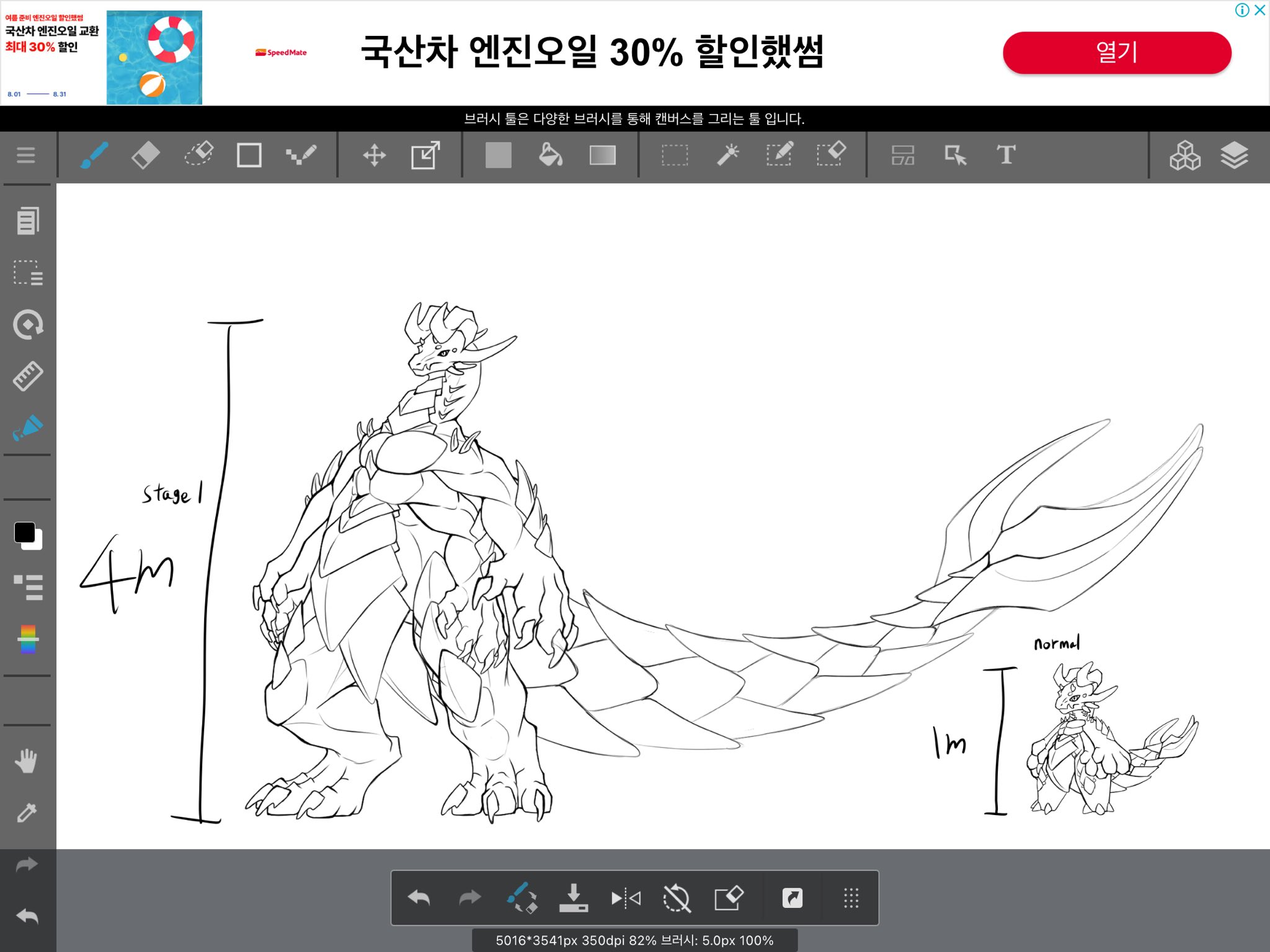Open the hamburger main menu
1270x952 pixels.
coord(25,155)
